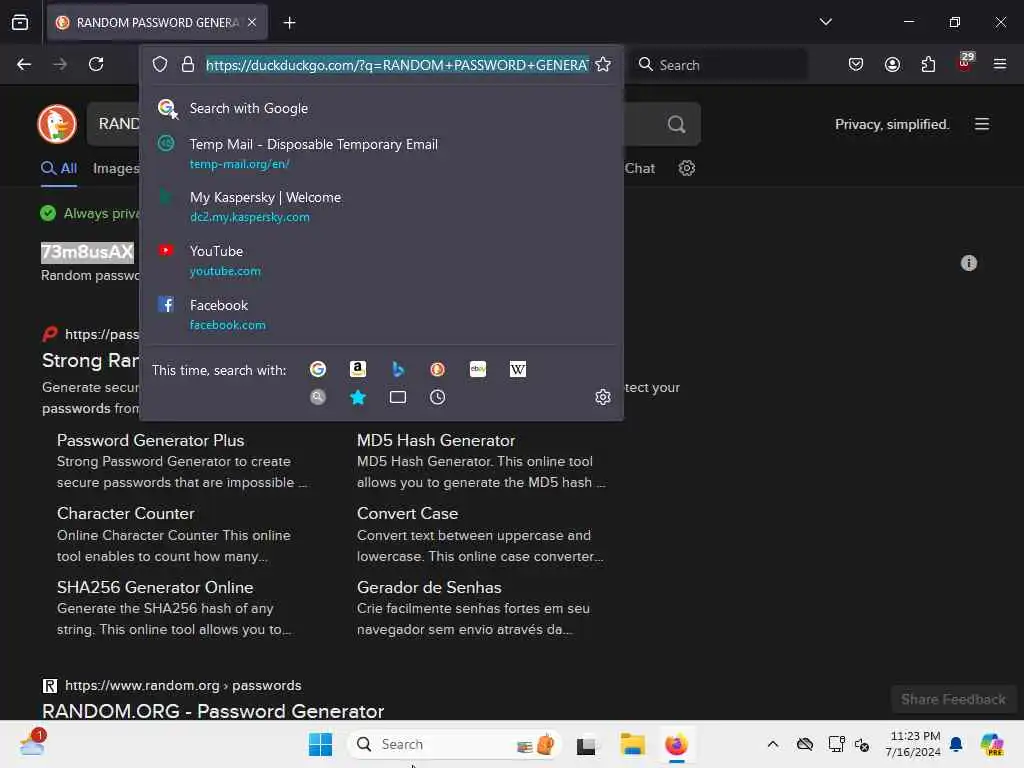Screen dimensions: 1024x768
Task: Search history with clock icon
Action: 438,397
